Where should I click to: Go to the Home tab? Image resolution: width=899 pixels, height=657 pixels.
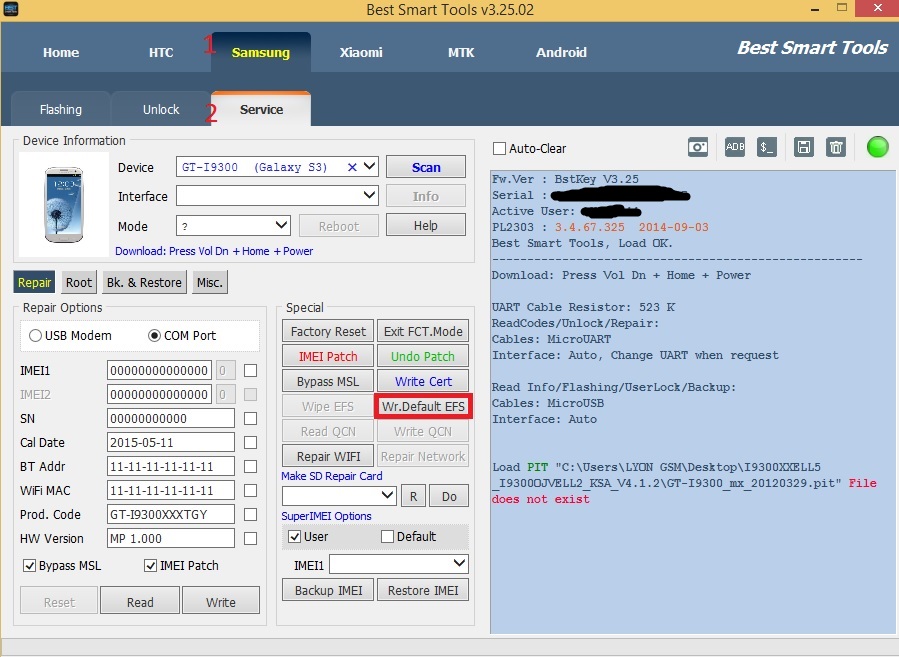click(61, 52)
